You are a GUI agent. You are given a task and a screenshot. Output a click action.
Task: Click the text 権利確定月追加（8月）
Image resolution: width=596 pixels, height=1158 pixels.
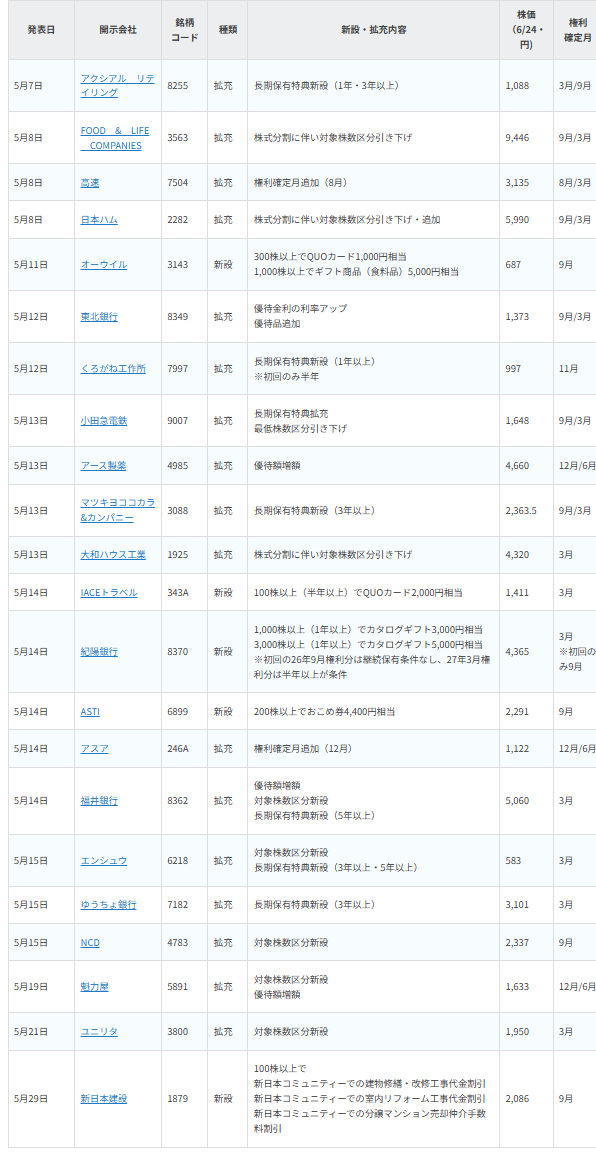pyautogui.click(x=301, y=182)
